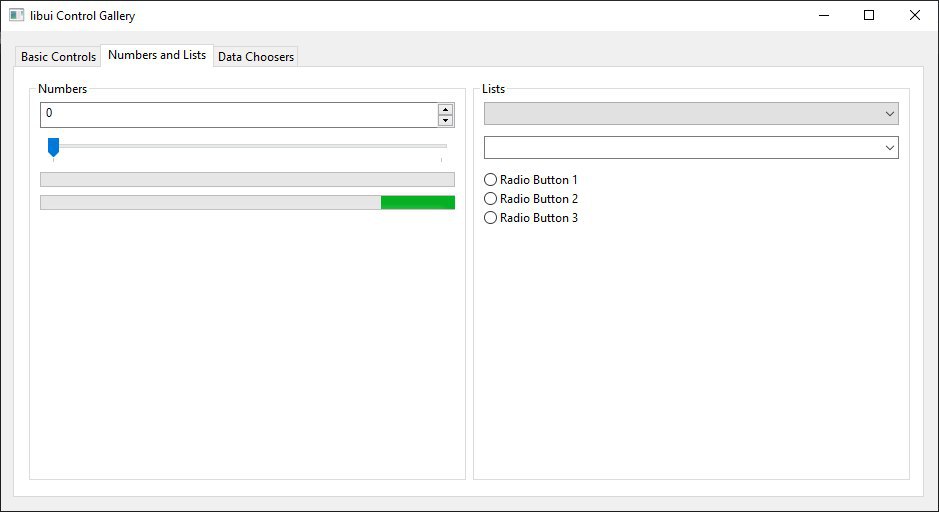Screen dimensions: 939x512
Task: Click the spinbox up arrow
Action: tap(445, 110)
